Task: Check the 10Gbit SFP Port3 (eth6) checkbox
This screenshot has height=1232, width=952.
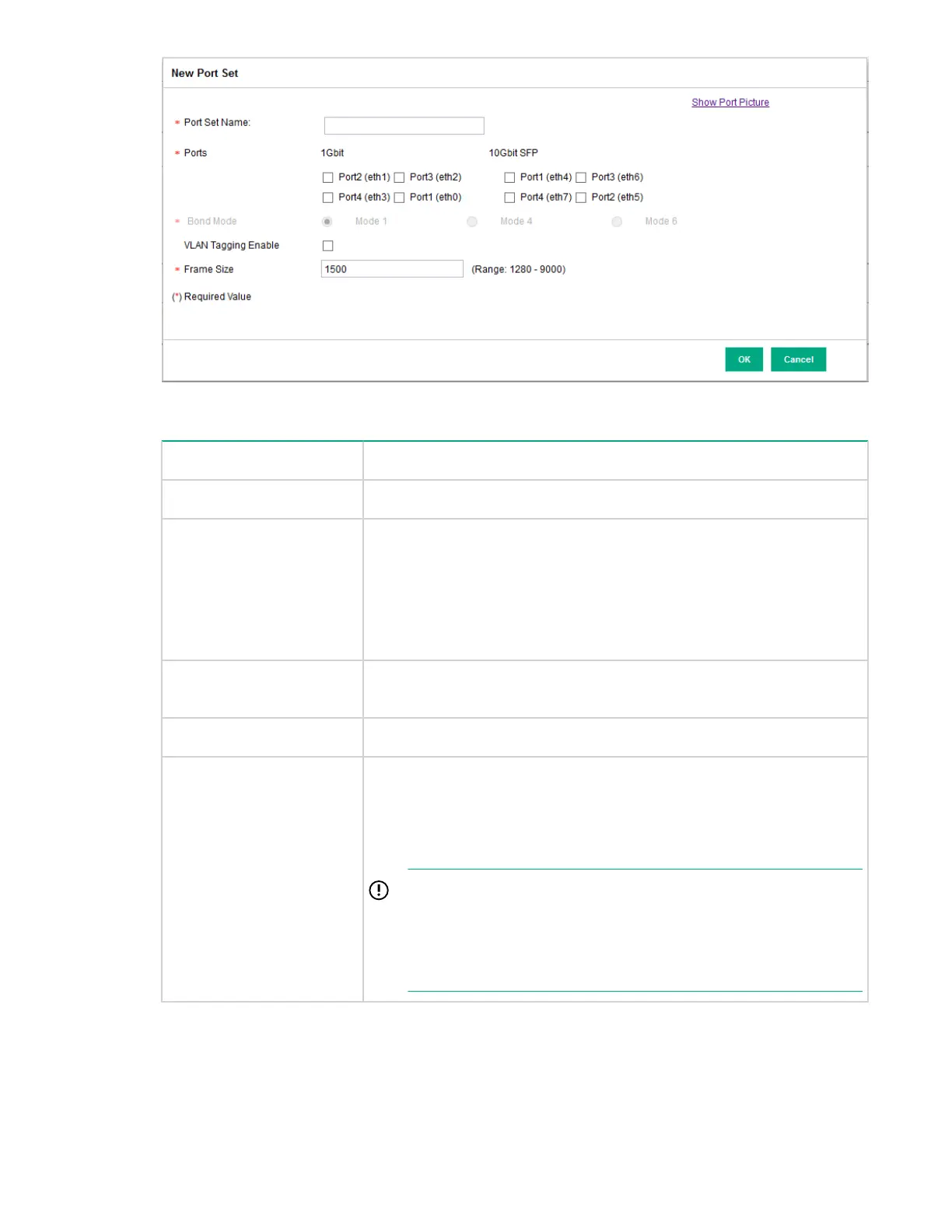Action: [x=581, y=178]
